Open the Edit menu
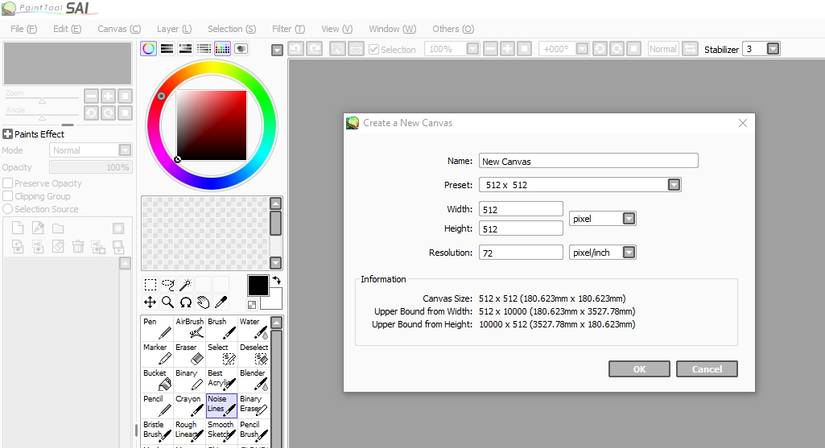The width and height of the screenshot is (825, 448). tap(67, 29)
